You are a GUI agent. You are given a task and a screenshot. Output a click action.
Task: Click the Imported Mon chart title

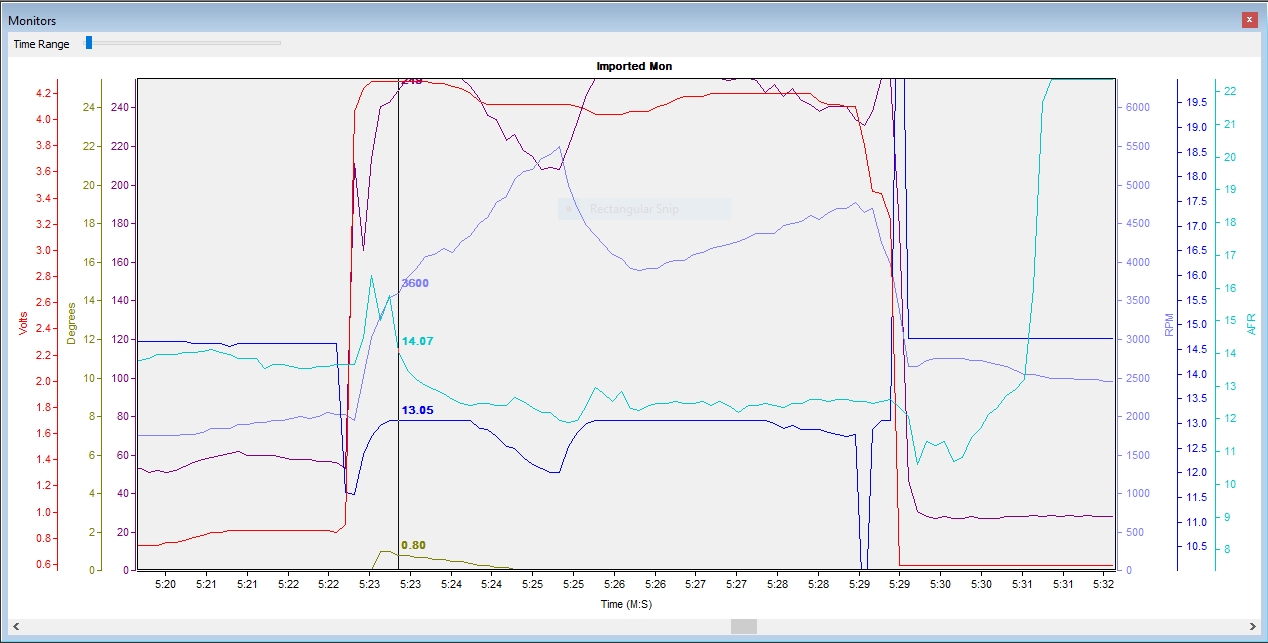[634, 66]
